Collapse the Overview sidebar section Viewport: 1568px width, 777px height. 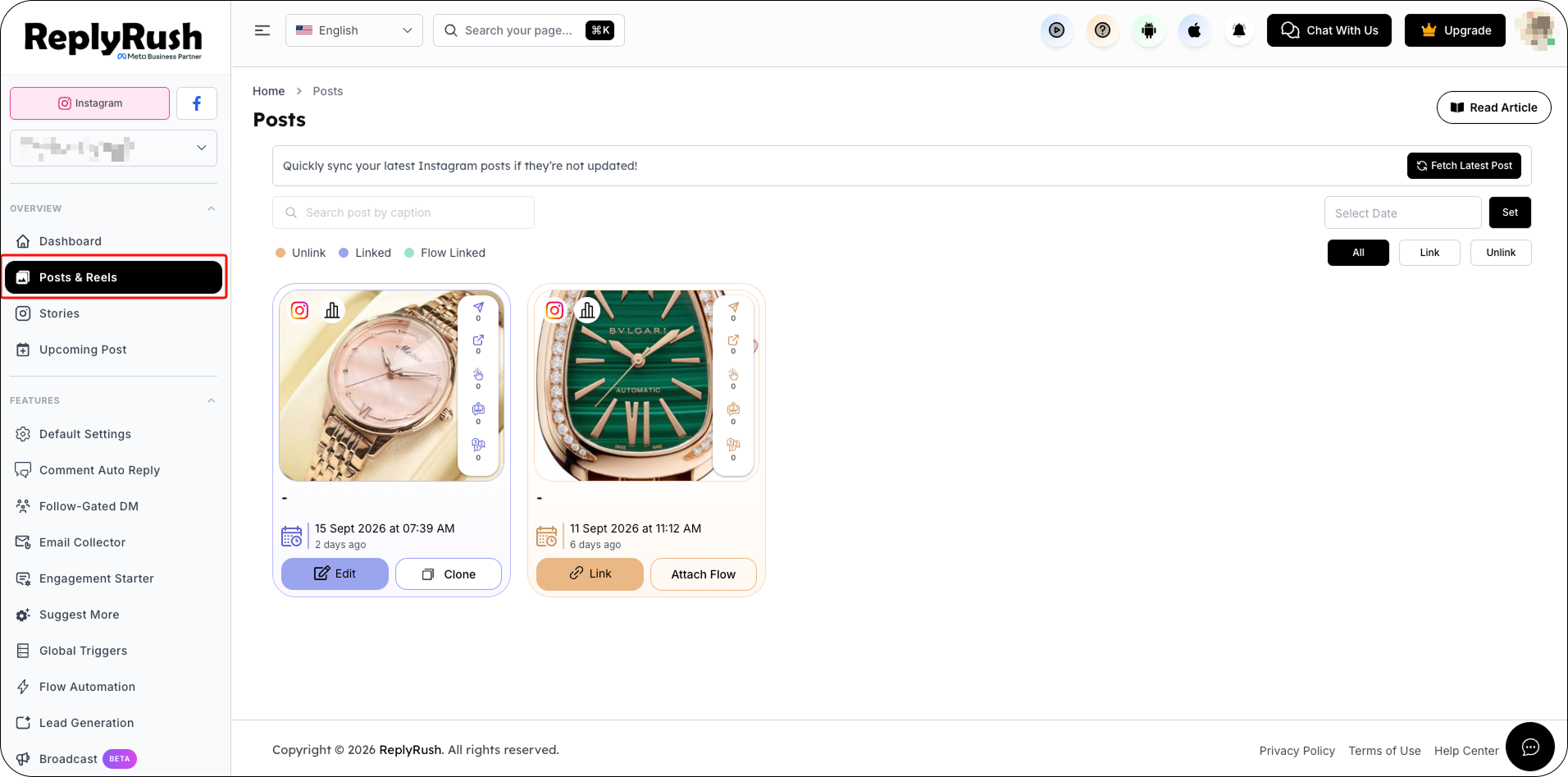point(212,208)
